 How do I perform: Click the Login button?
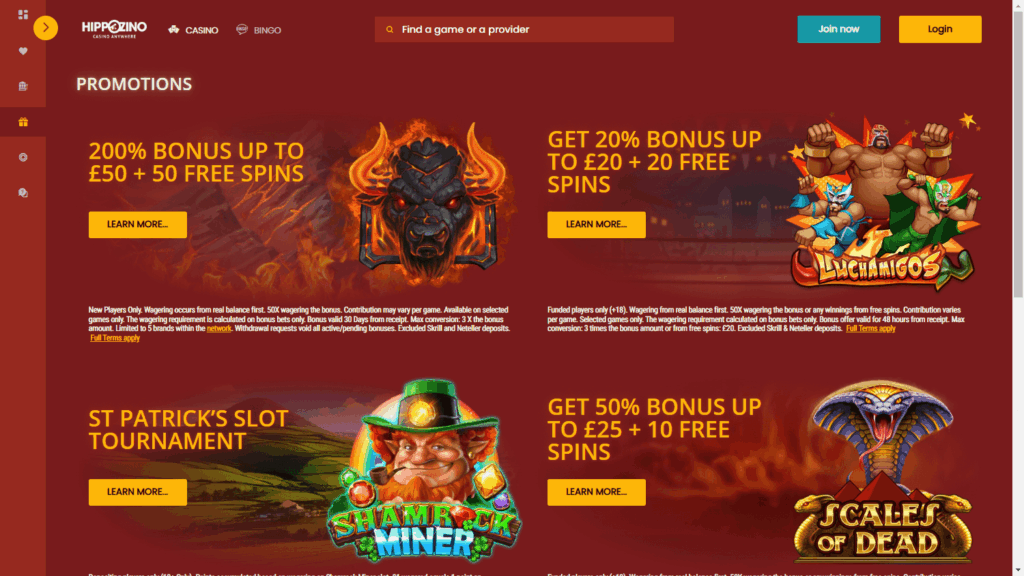940,29
